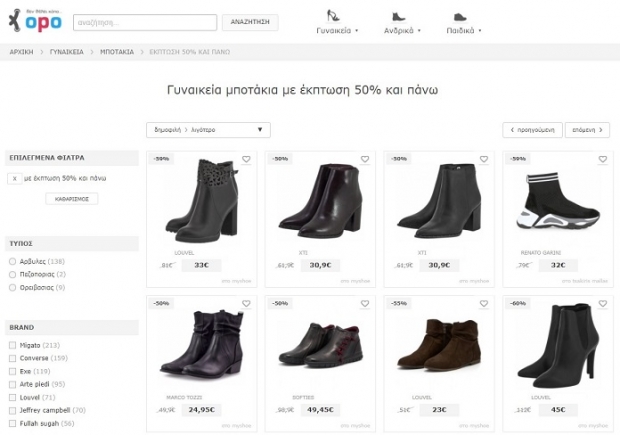Open the brown suede Louvel boot image
Screen dimensions: 620x435
click(439, 345)
